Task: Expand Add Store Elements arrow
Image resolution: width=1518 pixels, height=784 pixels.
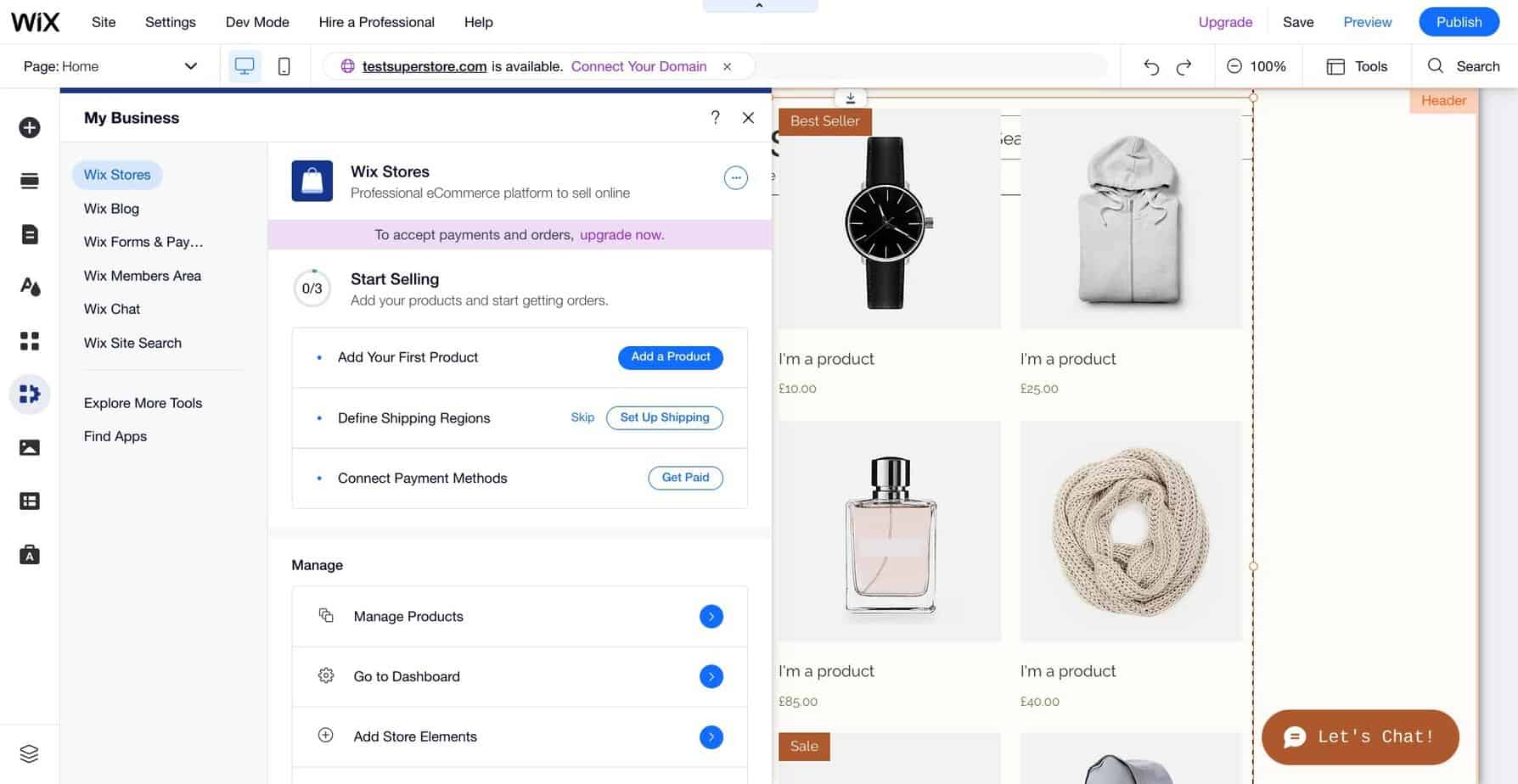Action: [711, 736]
